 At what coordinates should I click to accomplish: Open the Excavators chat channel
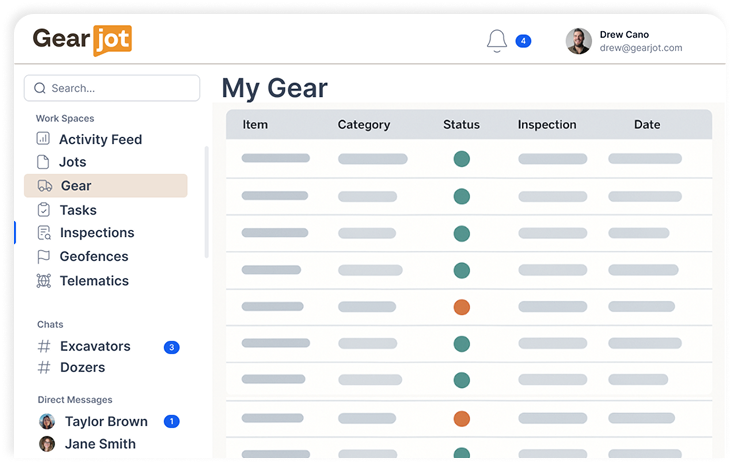tap(95, 346)
